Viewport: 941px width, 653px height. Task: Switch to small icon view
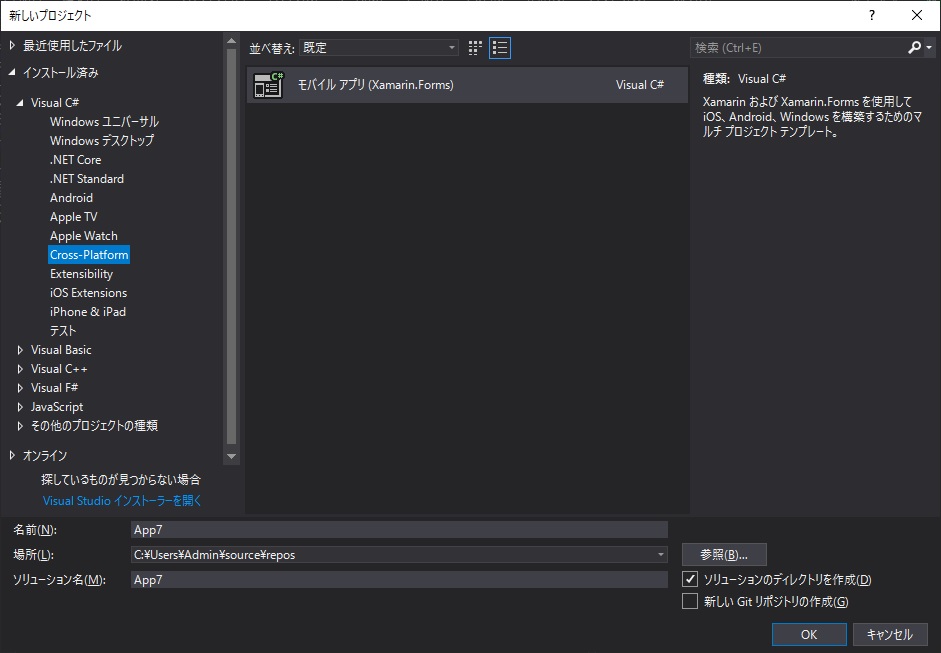[473, 47]
